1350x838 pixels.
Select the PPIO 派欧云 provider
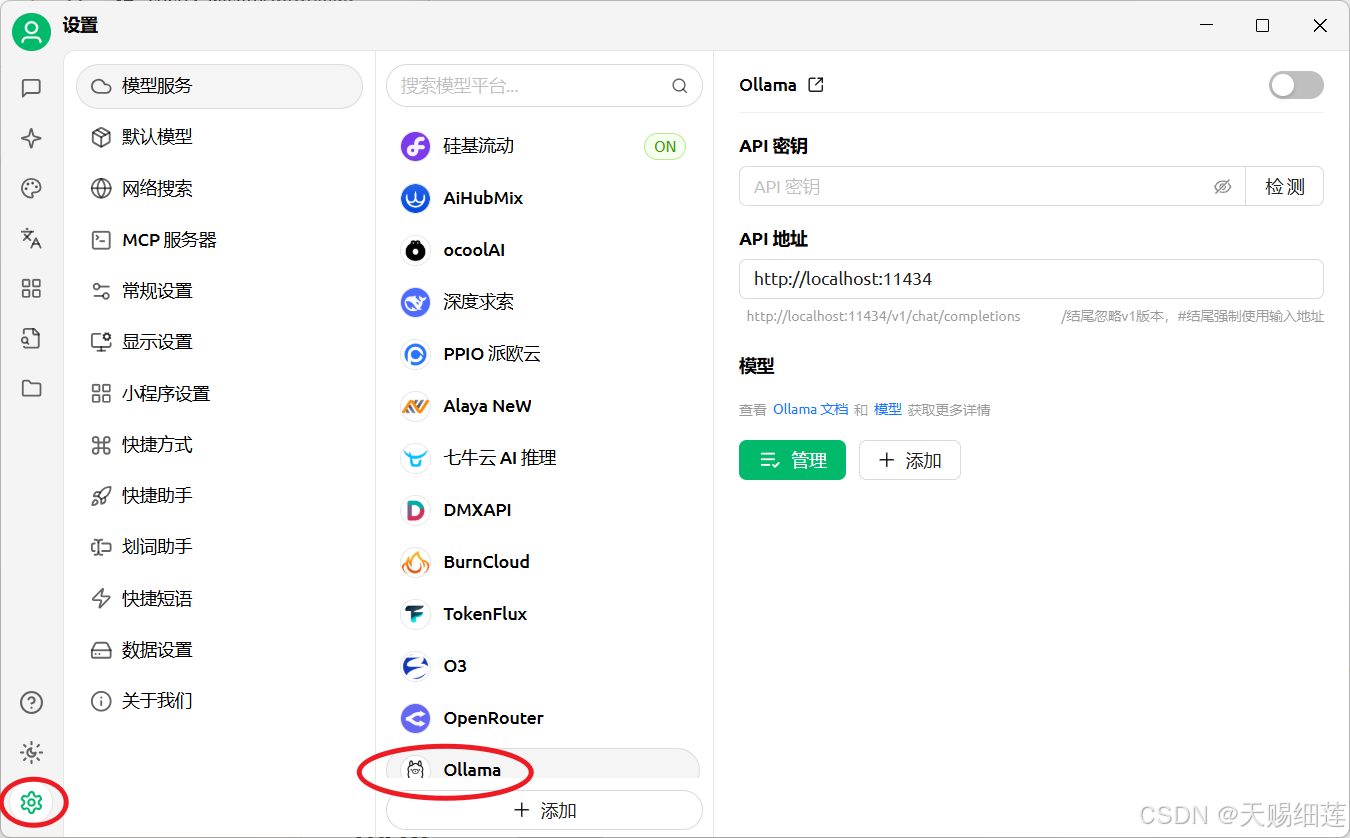tap(544, 354)
